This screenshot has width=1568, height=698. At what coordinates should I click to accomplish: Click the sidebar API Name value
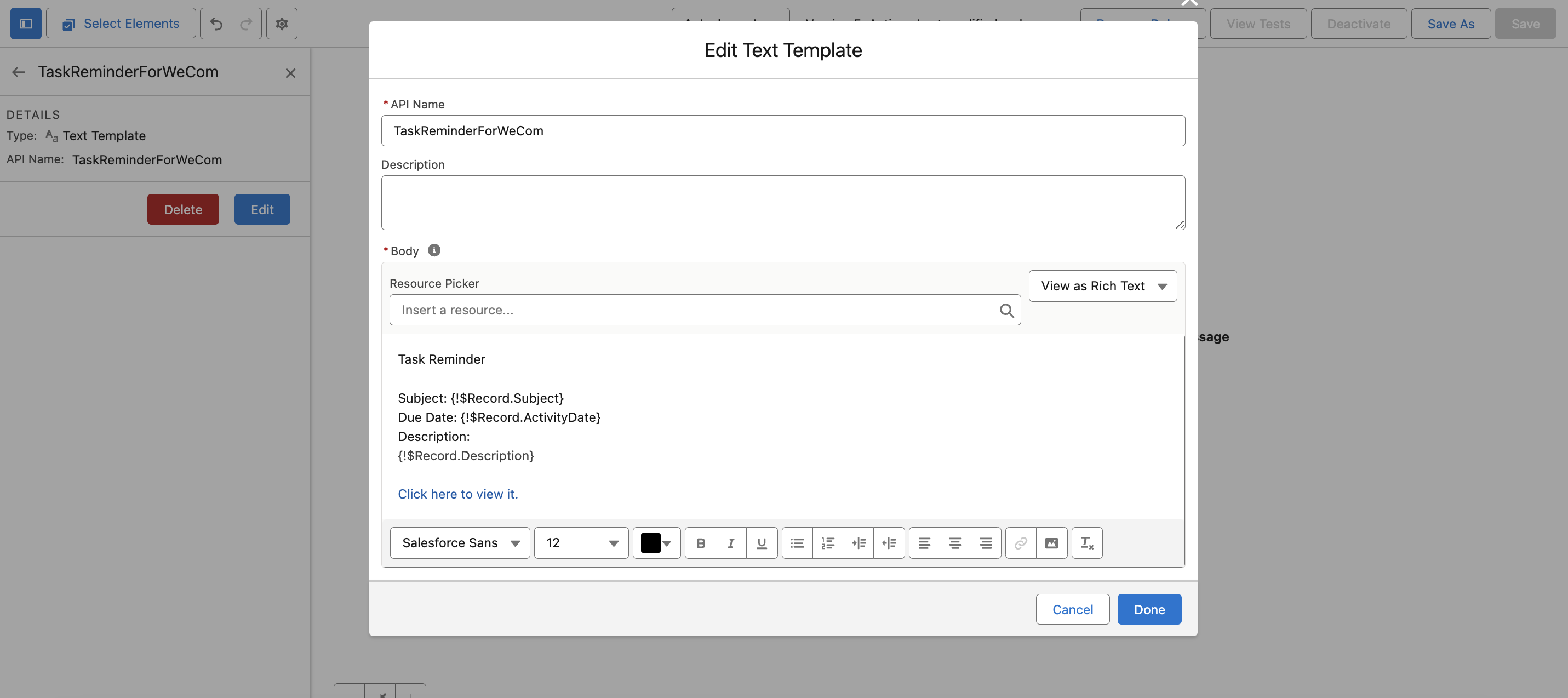click(147, 159)
